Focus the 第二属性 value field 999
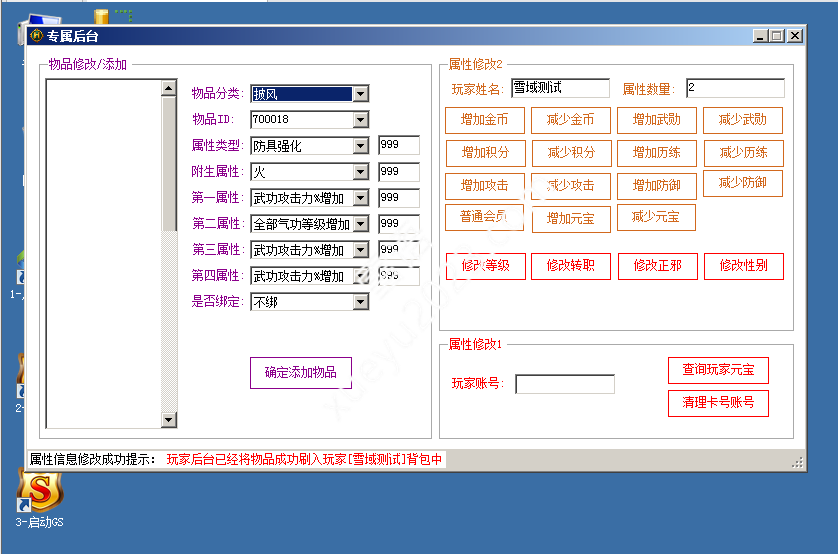The width and height of the screenshot is (838, 554). click(399, 223)
